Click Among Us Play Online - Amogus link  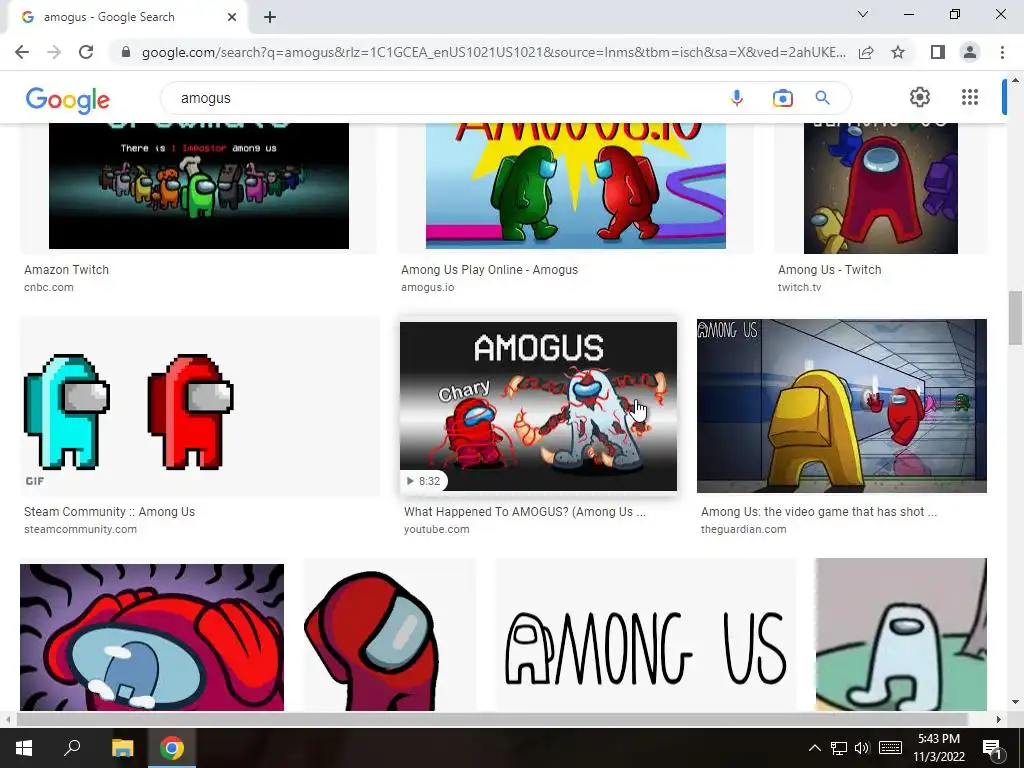(489, 270)
